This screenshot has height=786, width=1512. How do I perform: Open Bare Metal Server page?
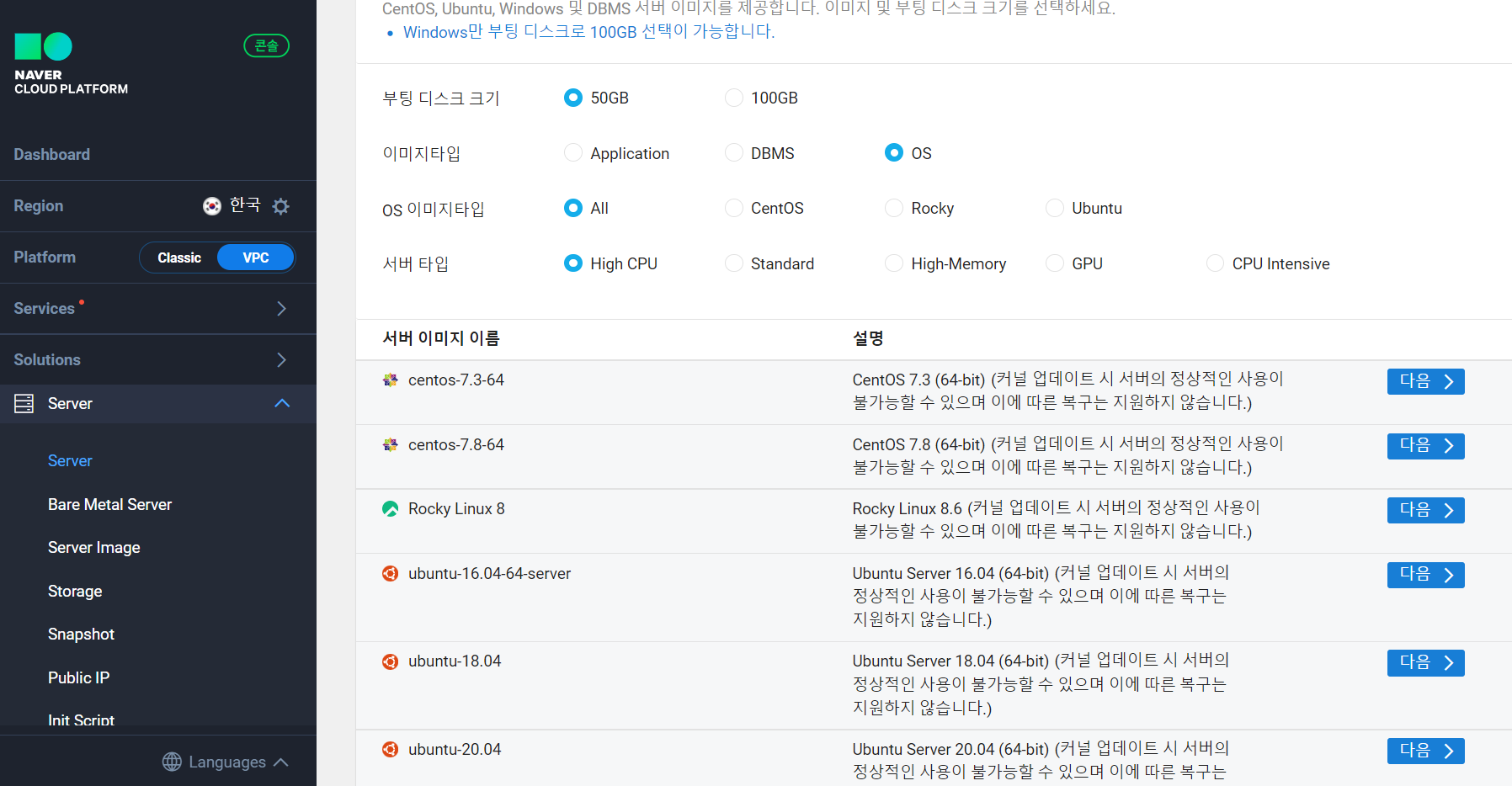(x=109, y=505)
